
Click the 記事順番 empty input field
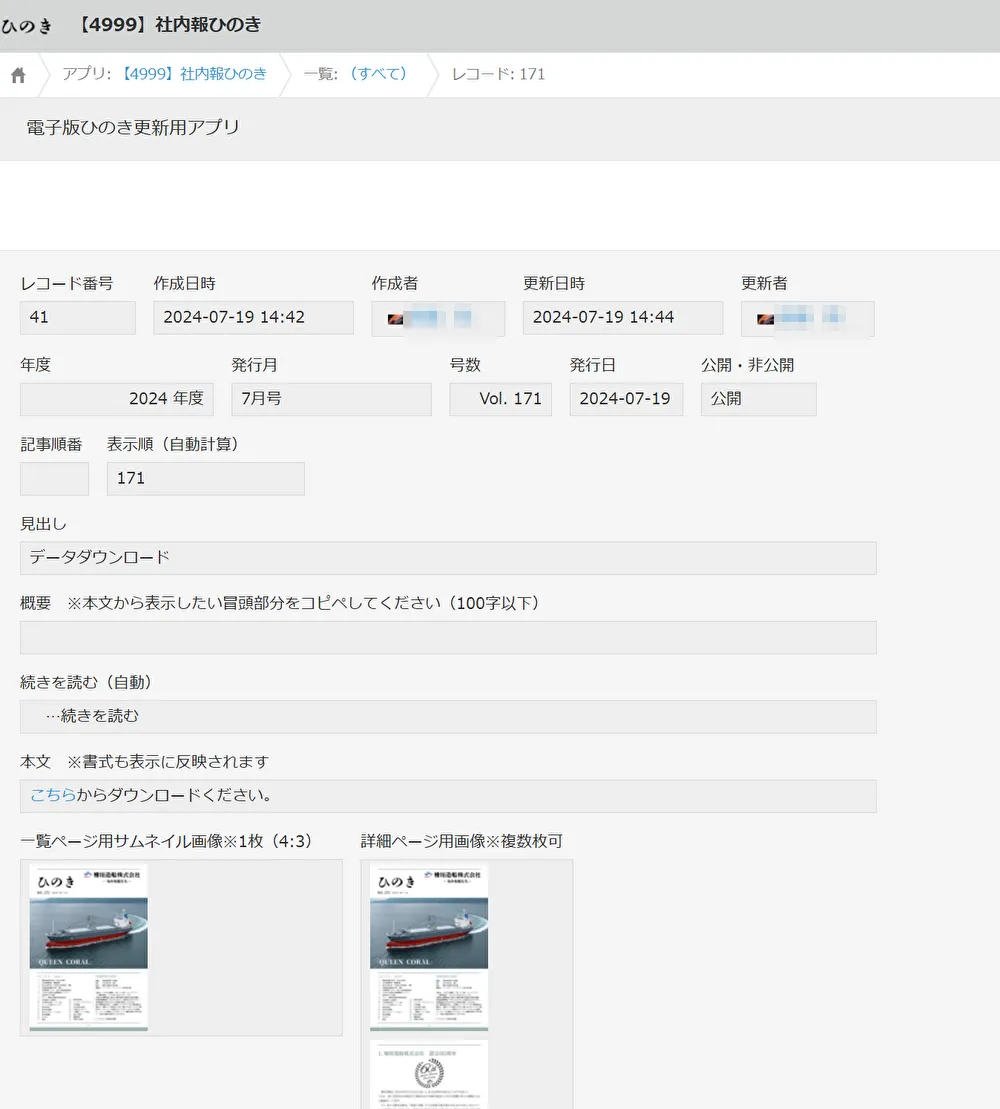point(54,478)
